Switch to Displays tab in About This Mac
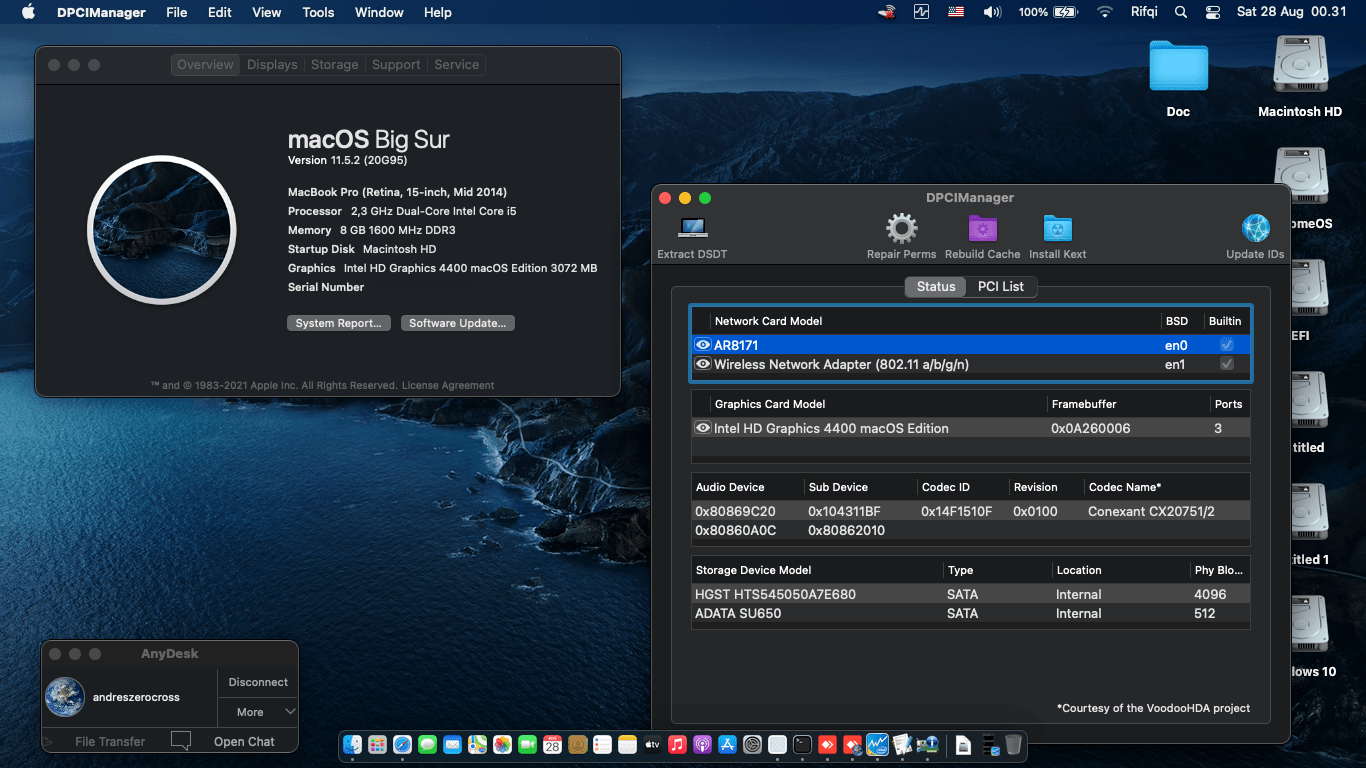1366x768 pixels. point(272,64)
